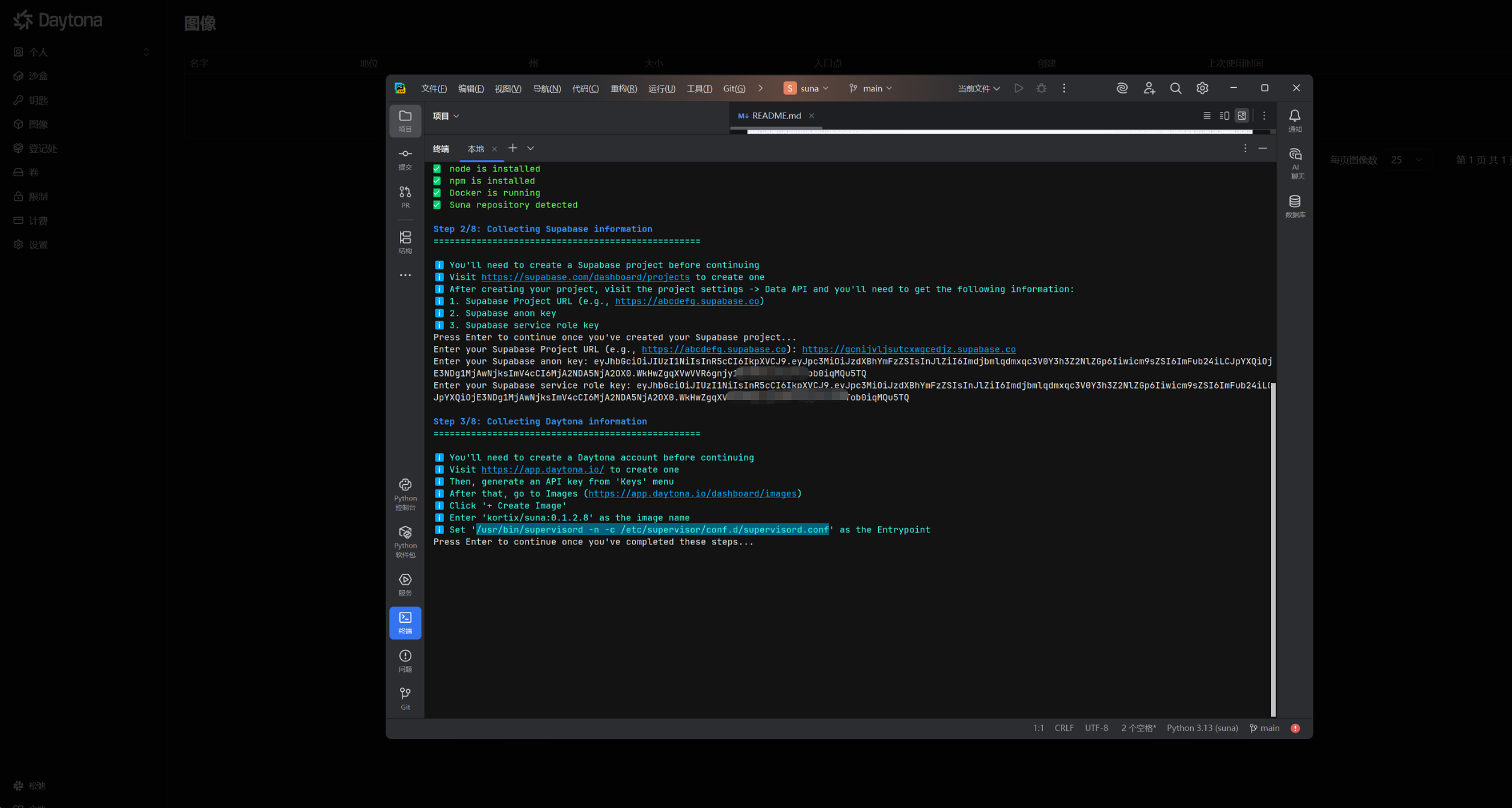
Task: Open the Git(G) menu
Action: click(x=734, y=88)
